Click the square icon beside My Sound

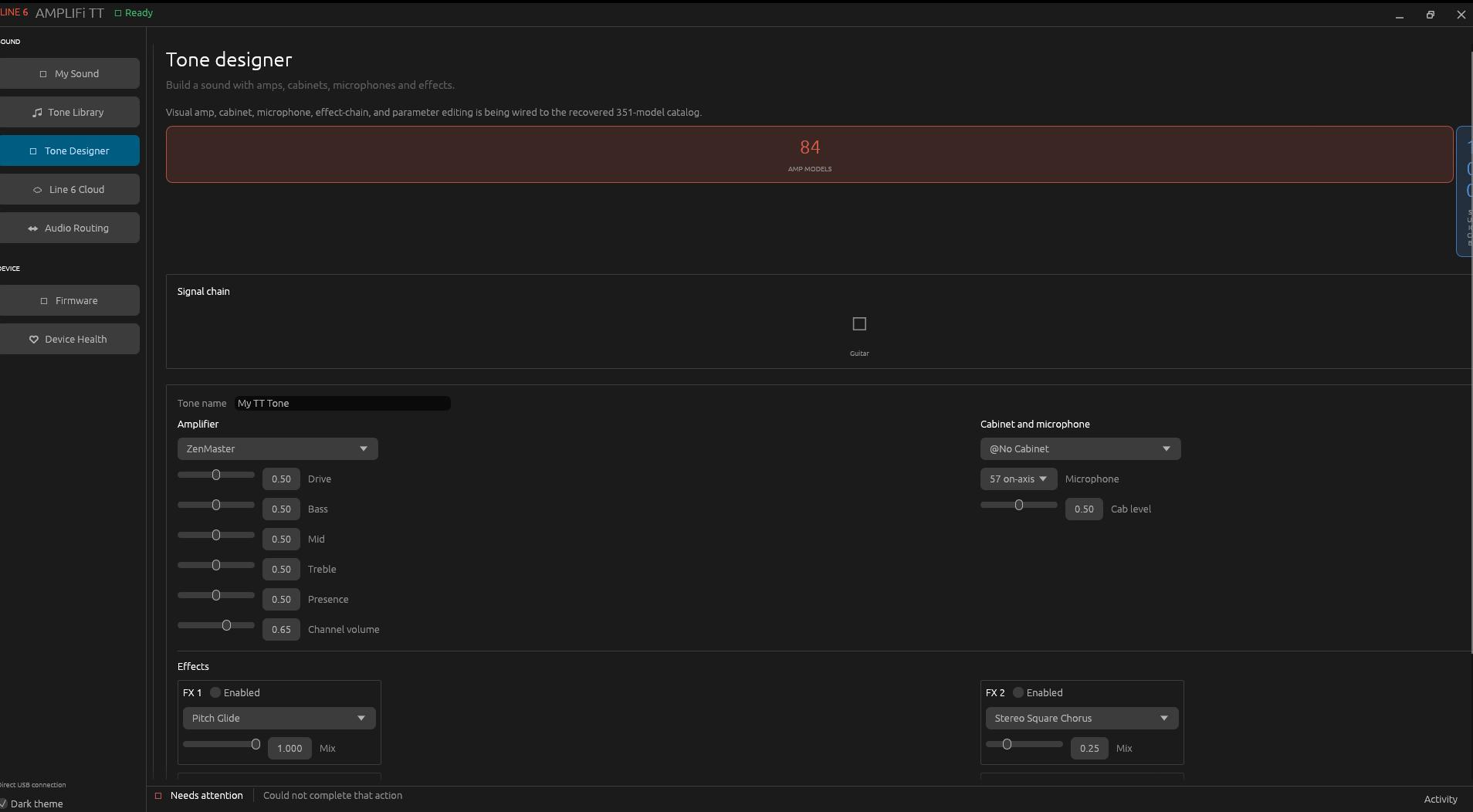pos(43,74)
